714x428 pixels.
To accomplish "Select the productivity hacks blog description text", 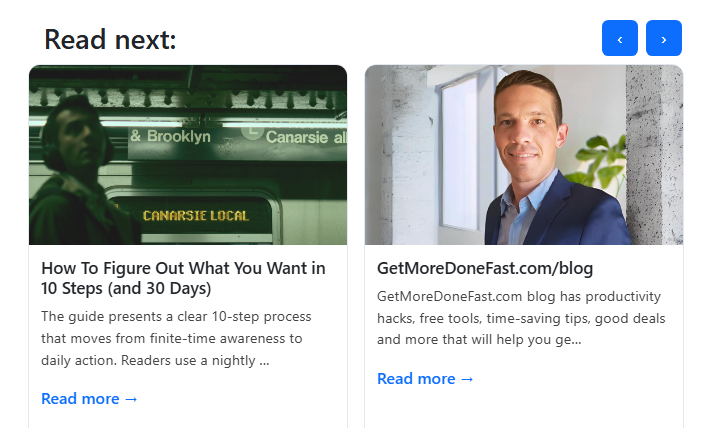I will click(x=519, y=318).
